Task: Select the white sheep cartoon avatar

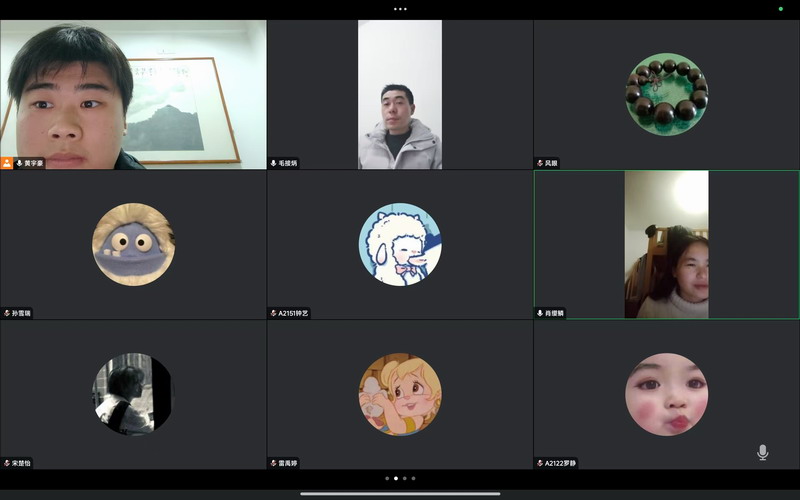Action: (x=400, y=244)
